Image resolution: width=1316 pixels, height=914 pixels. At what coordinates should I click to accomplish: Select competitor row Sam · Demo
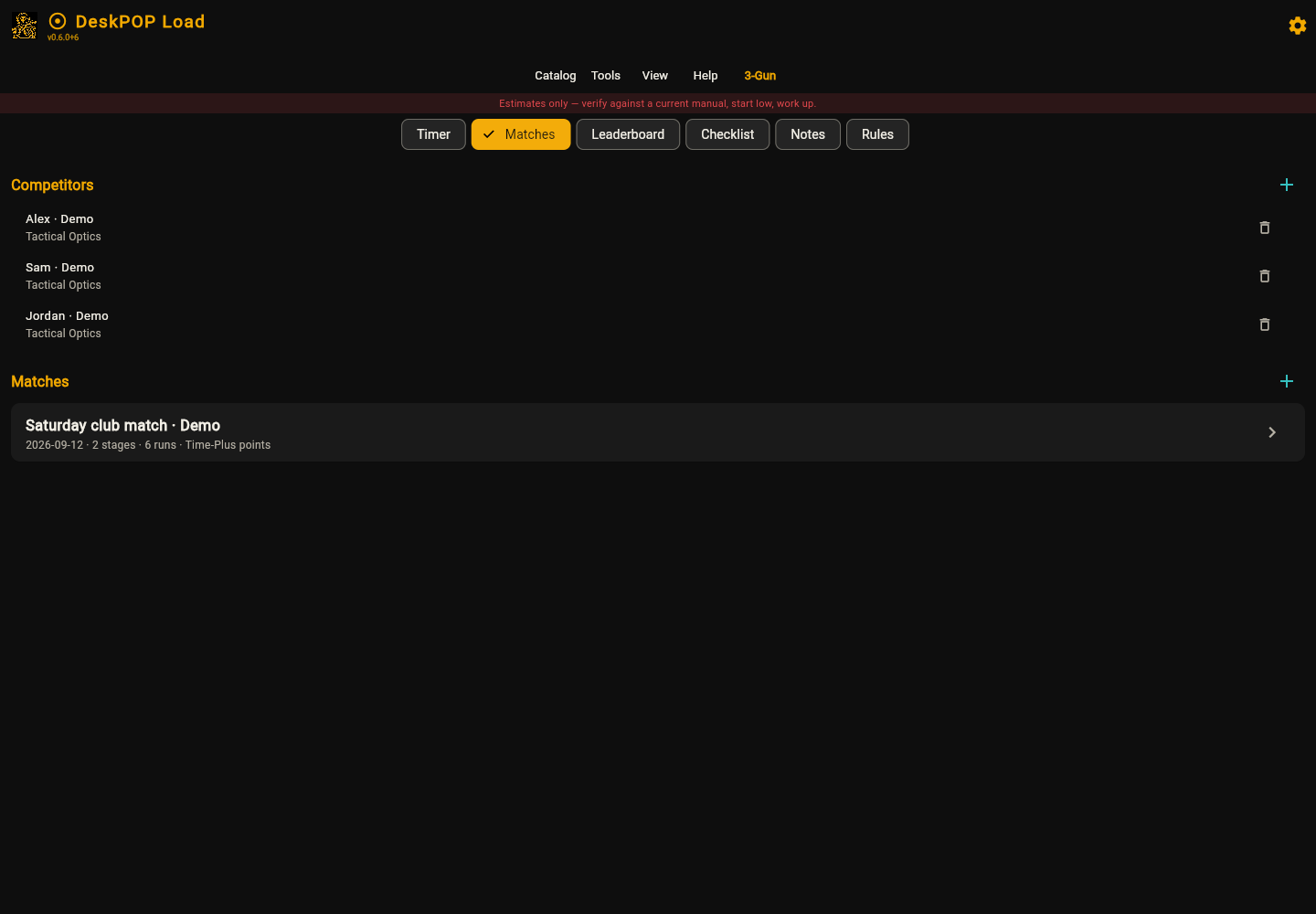[658, 276]
